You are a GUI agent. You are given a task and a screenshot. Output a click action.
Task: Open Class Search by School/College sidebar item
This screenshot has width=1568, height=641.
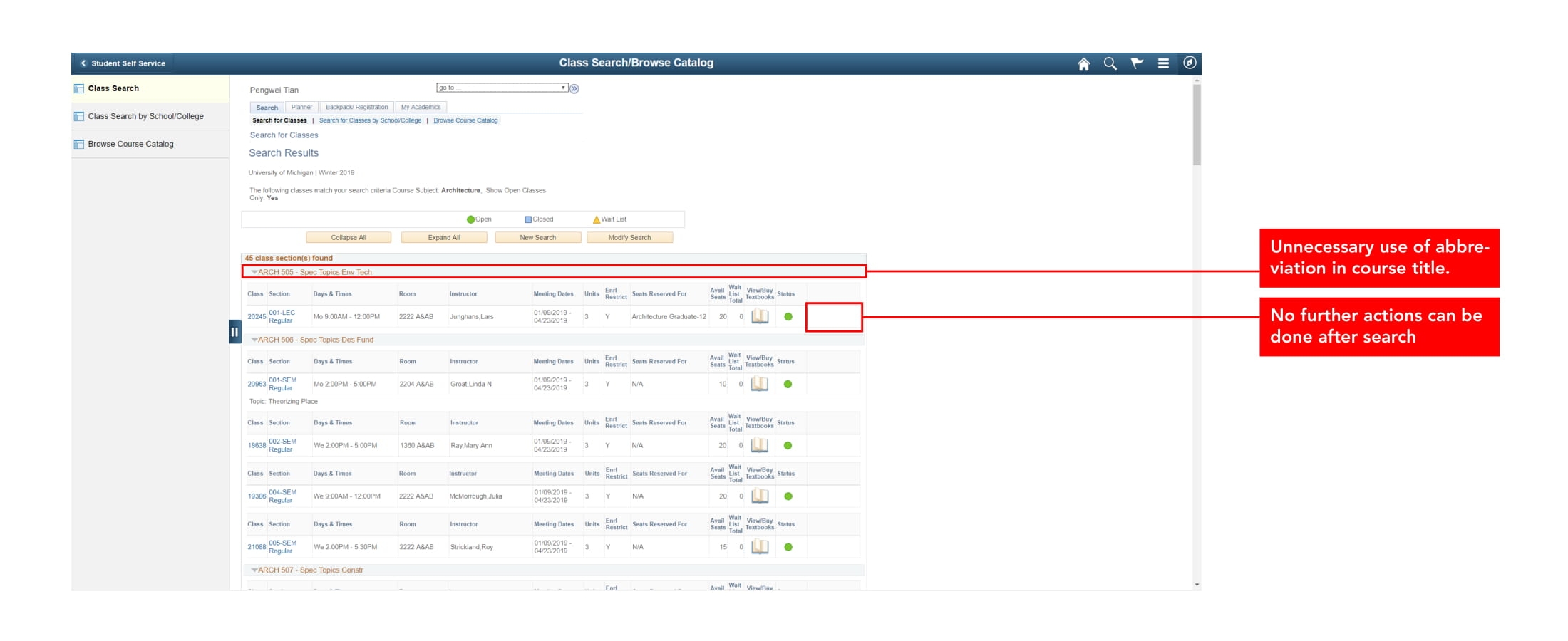pyautogui.click(x=150, y=116)
